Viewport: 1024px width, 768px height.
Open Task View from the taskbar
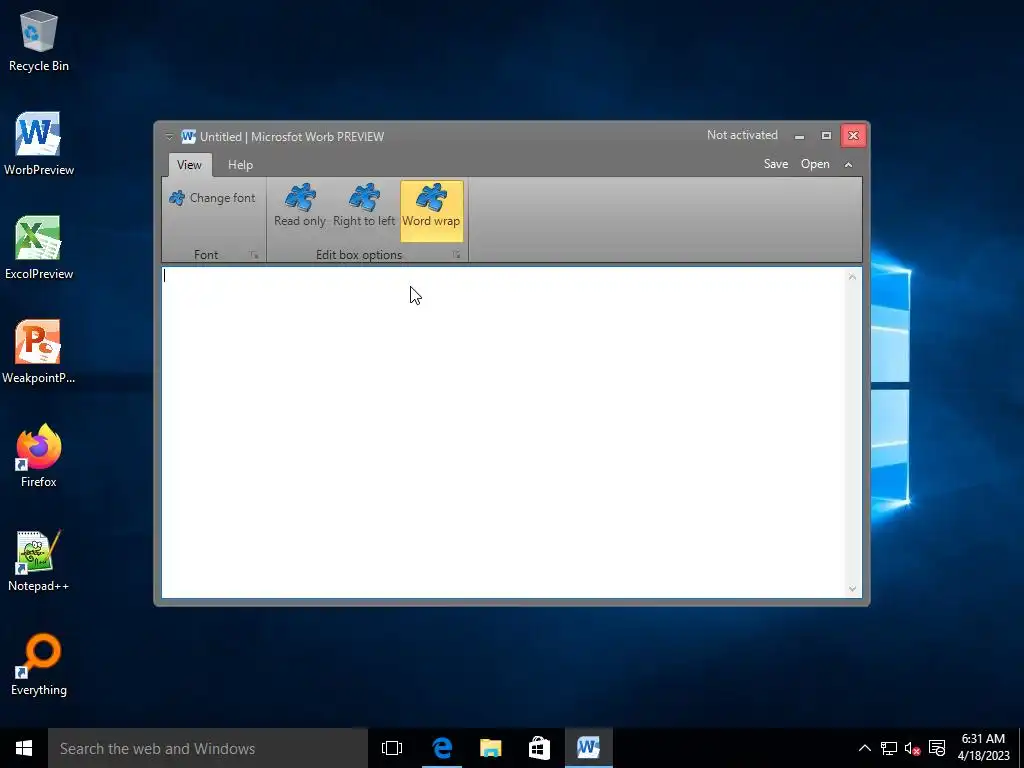392,748
